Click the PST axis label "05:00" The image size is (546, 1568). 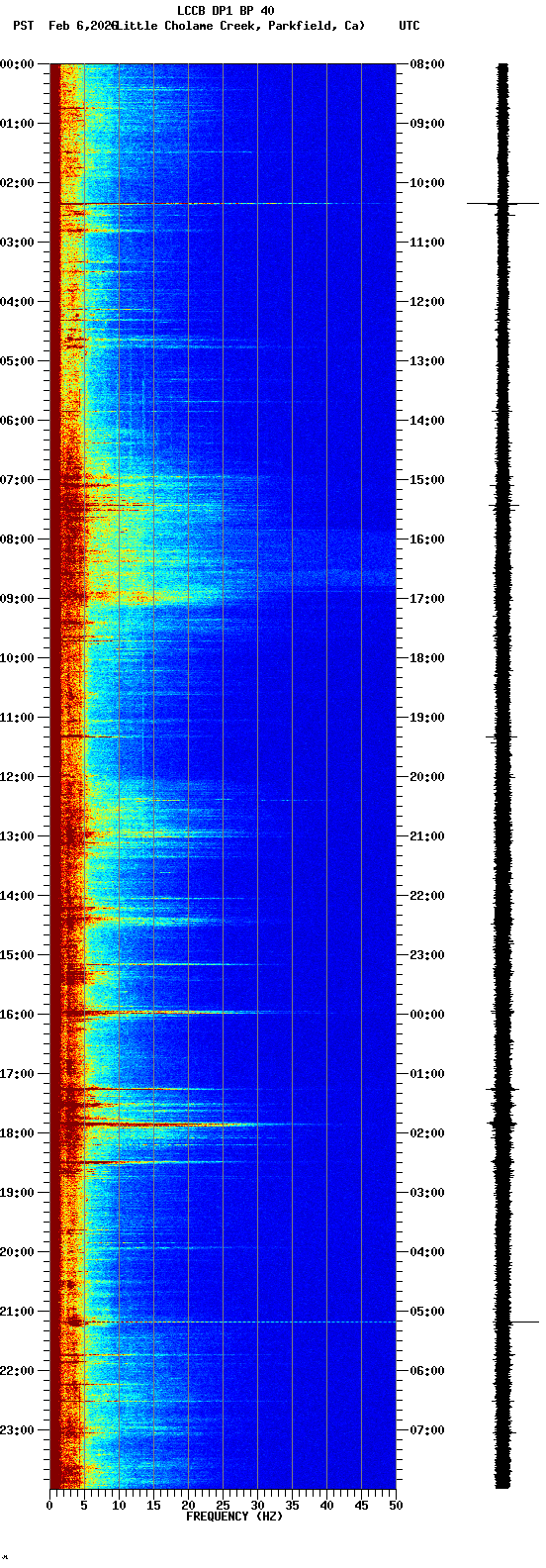coord(16,361)
